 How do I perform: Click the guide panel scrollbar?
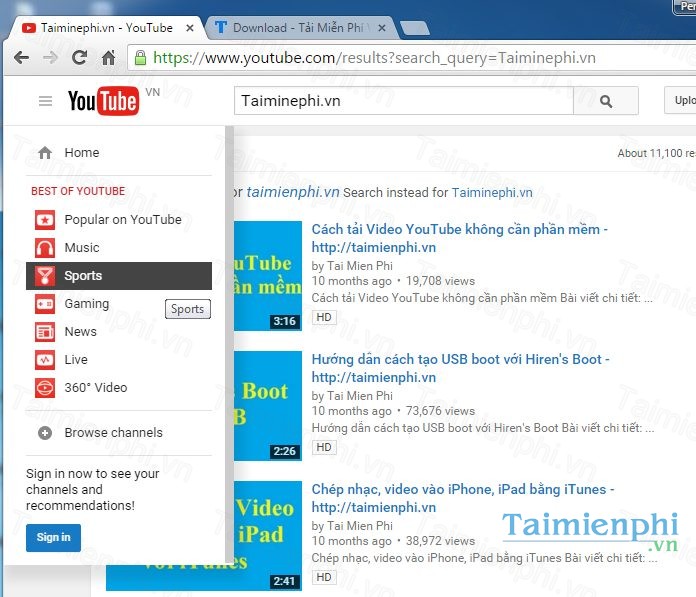coord(229,344)
